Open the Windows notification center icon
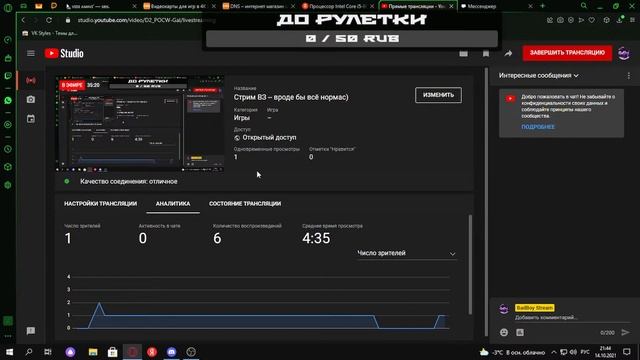This screenshot has height=360, width=640. coord(627,352)
